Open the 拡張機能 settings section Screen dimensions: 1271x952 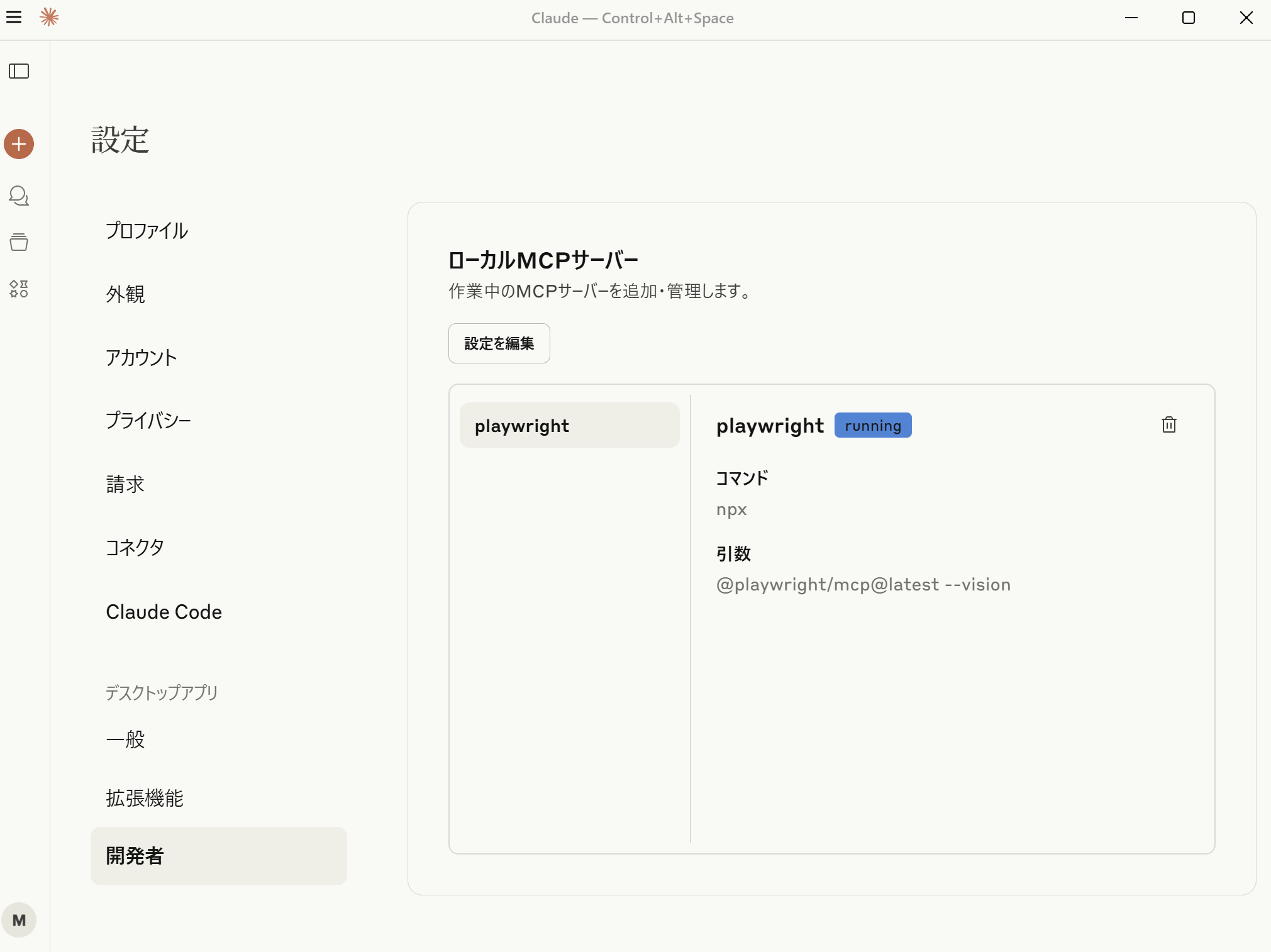pos(218,798)
